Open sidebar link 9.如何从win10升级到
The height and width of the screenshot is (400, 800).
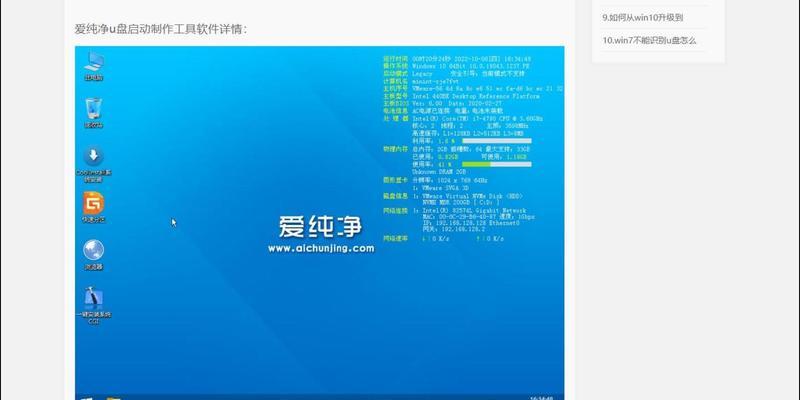[642, 17]
